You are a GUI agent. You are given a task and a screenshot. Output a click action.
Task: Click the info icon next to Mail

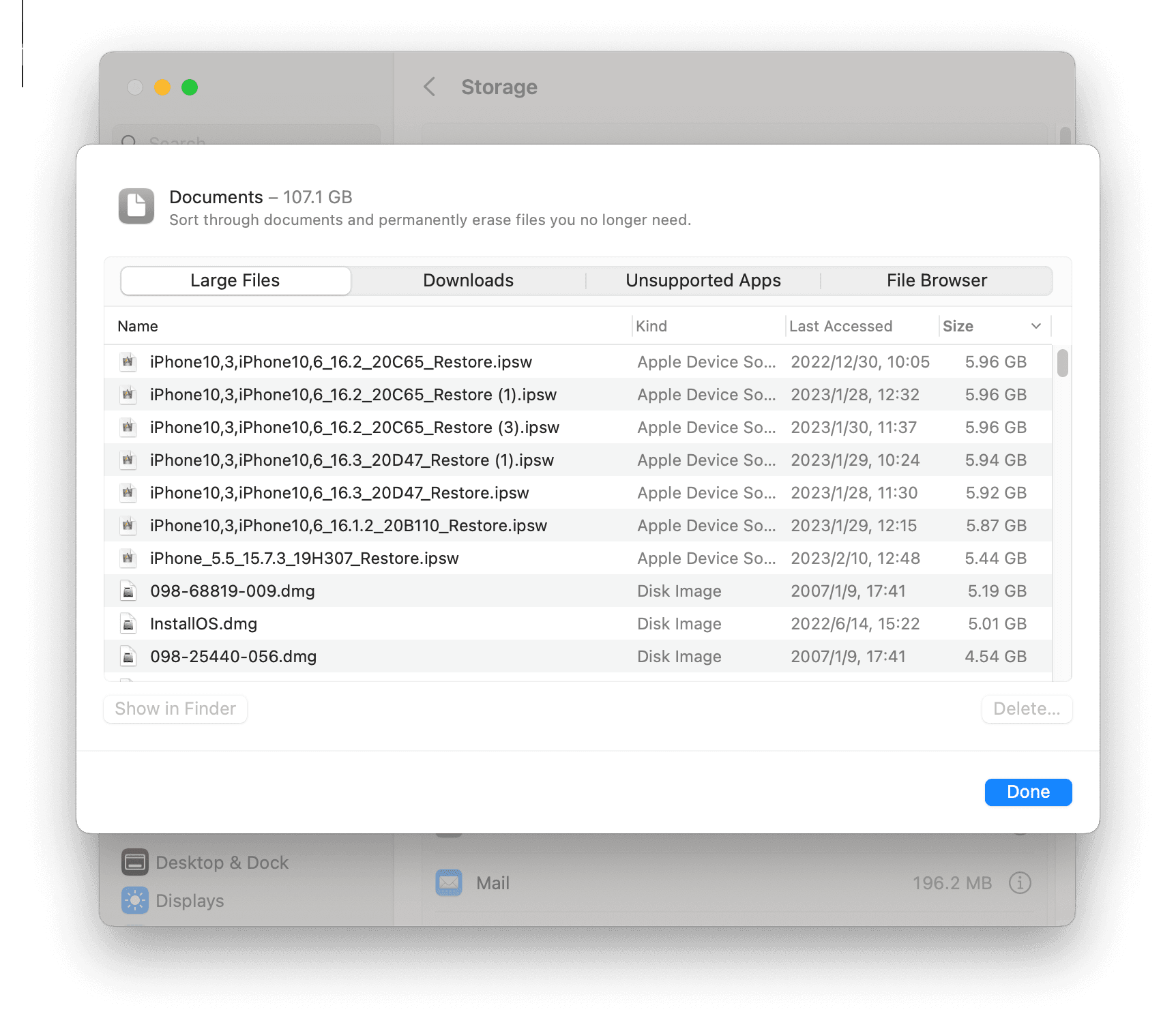(1020, 882)
